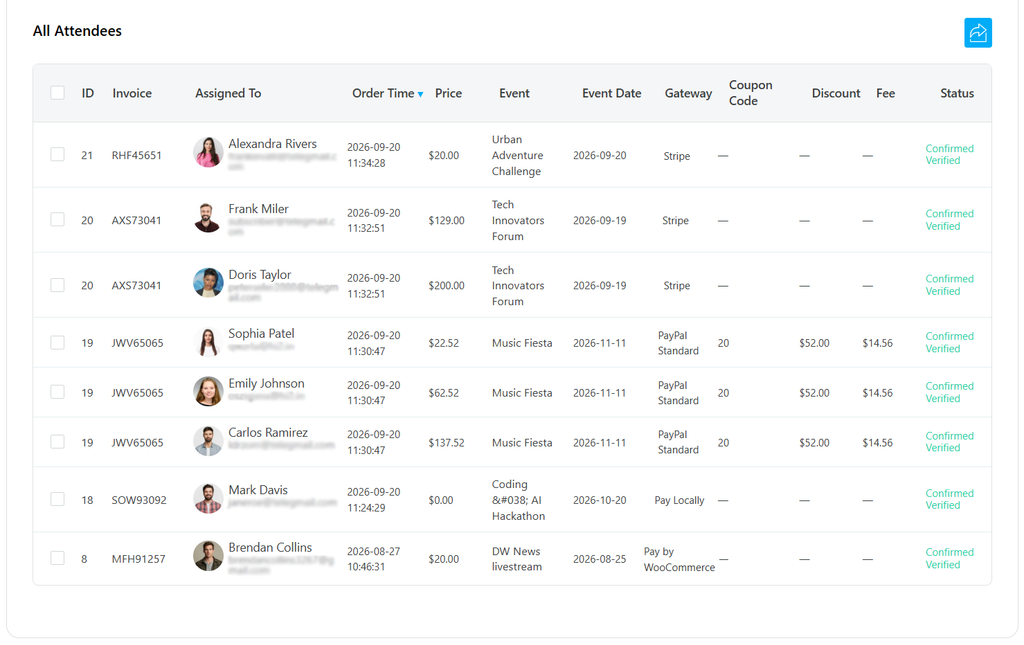Viewport: 1024px width, 645px height.
Task: Tick the checkbox for Carlos Ramirez
Action: coord(57,442)
